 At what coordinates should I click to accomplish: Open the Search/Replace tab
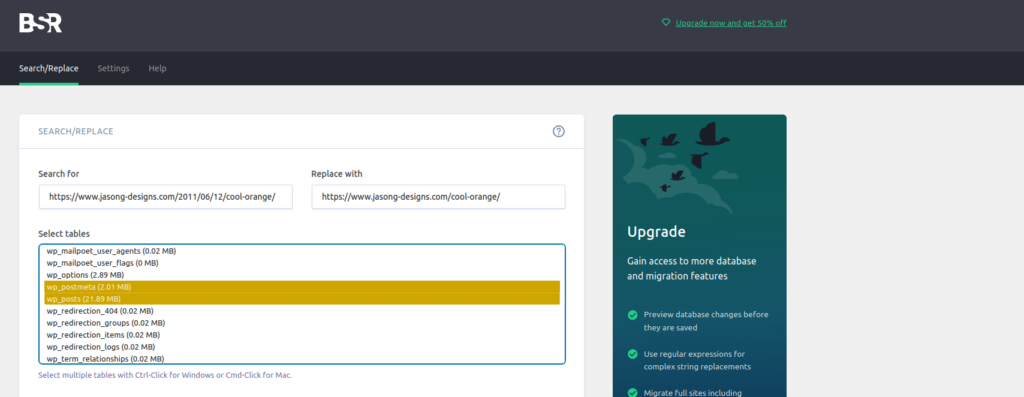pos(49,68)
